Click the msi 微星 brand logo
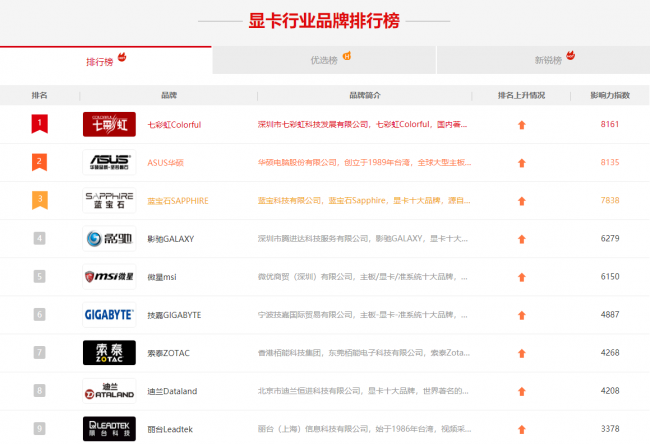Screen dimensions: 650x444 tap(109, 277)
